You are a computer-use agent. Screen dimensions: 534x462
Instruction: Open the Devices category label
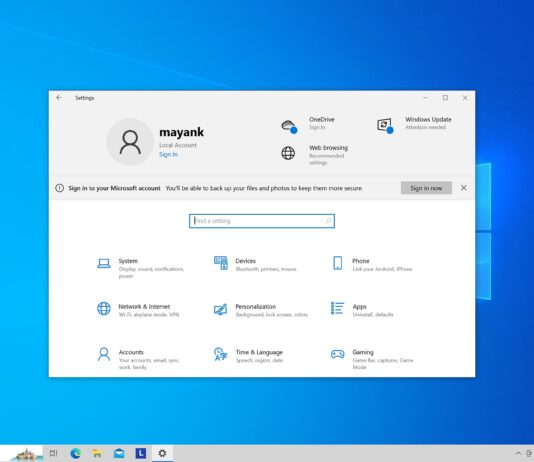click(x=246, y=261)
